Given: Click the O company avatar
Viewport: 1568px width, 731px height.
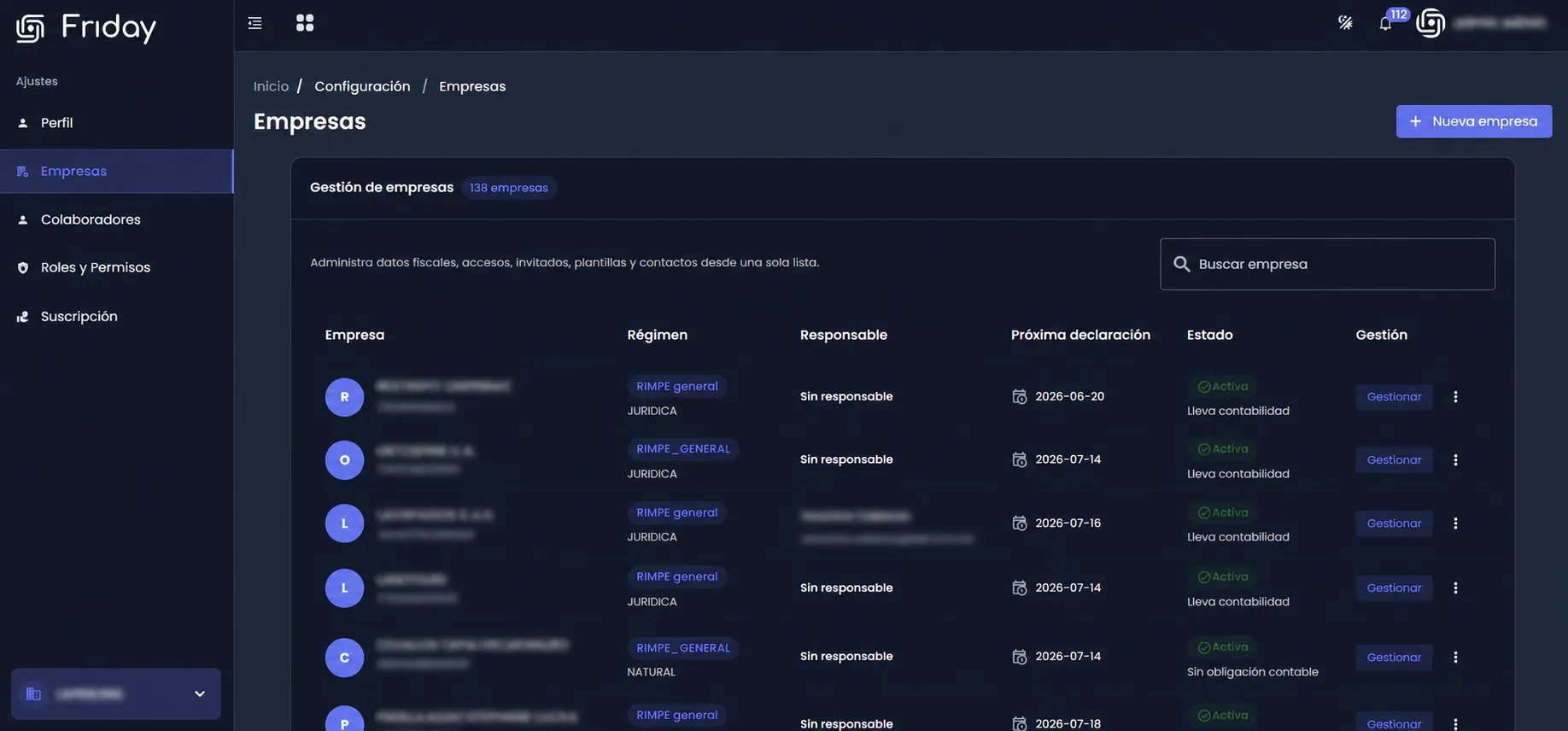Looking at the screenshot, I should 344,460.
